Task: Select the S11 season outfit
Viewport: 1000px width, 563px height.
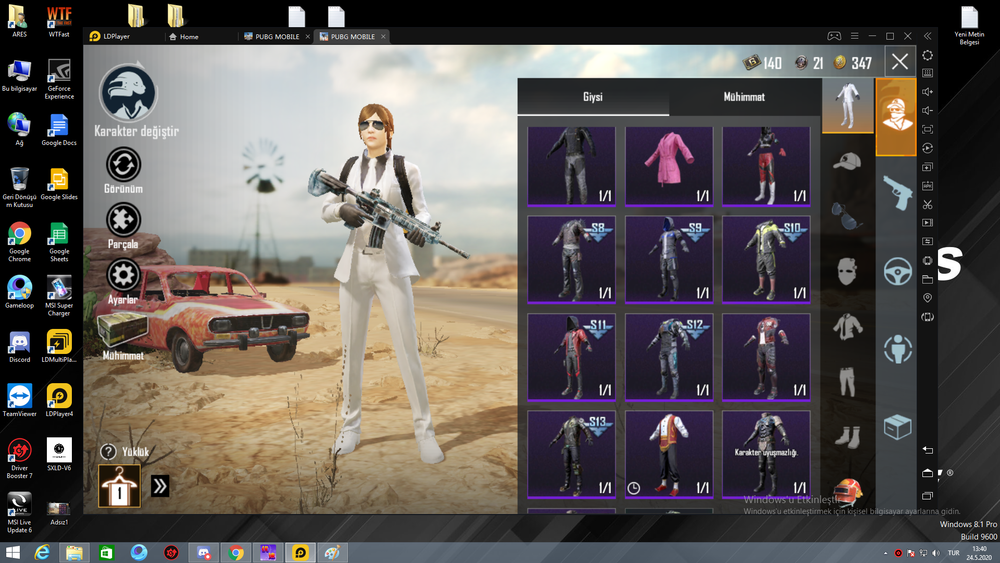Action: pyautogui.click(x=571, y=357)
